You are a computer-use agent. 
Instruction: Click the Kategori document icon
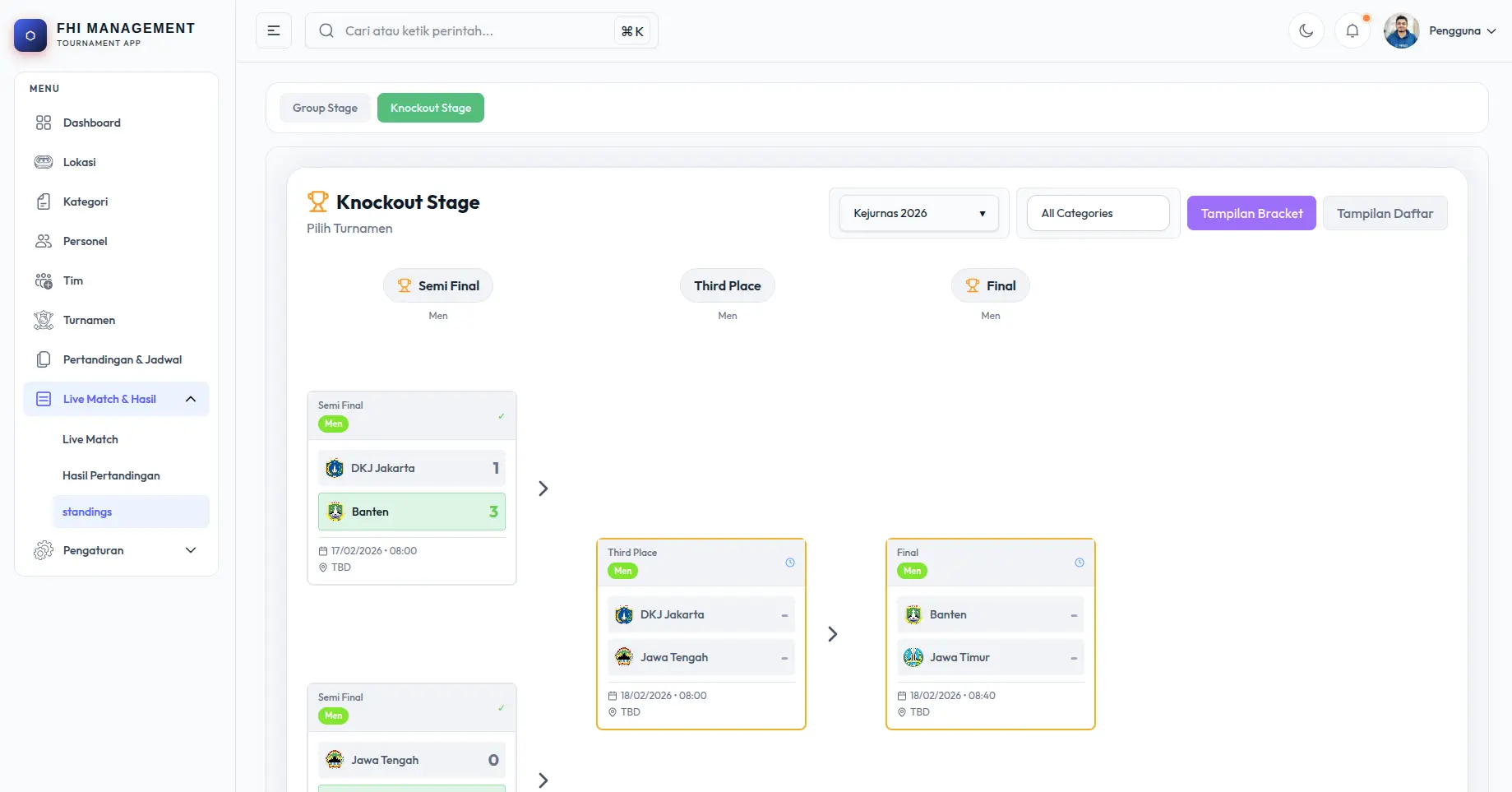44,201
